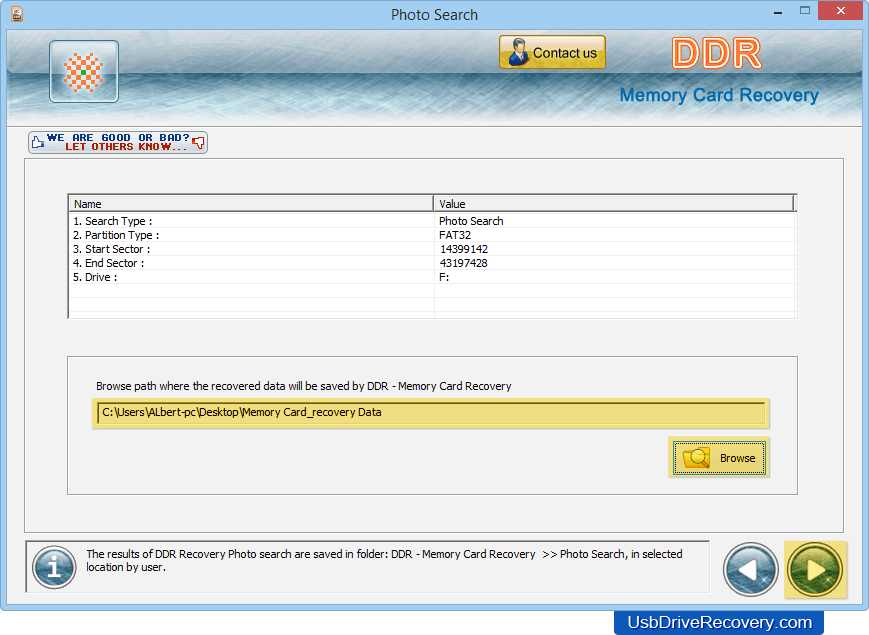Viewport: 869px width, 635px height.
Task: Click the 'results of DDR Recovery Photo search' message
Action: pos(384,560)
